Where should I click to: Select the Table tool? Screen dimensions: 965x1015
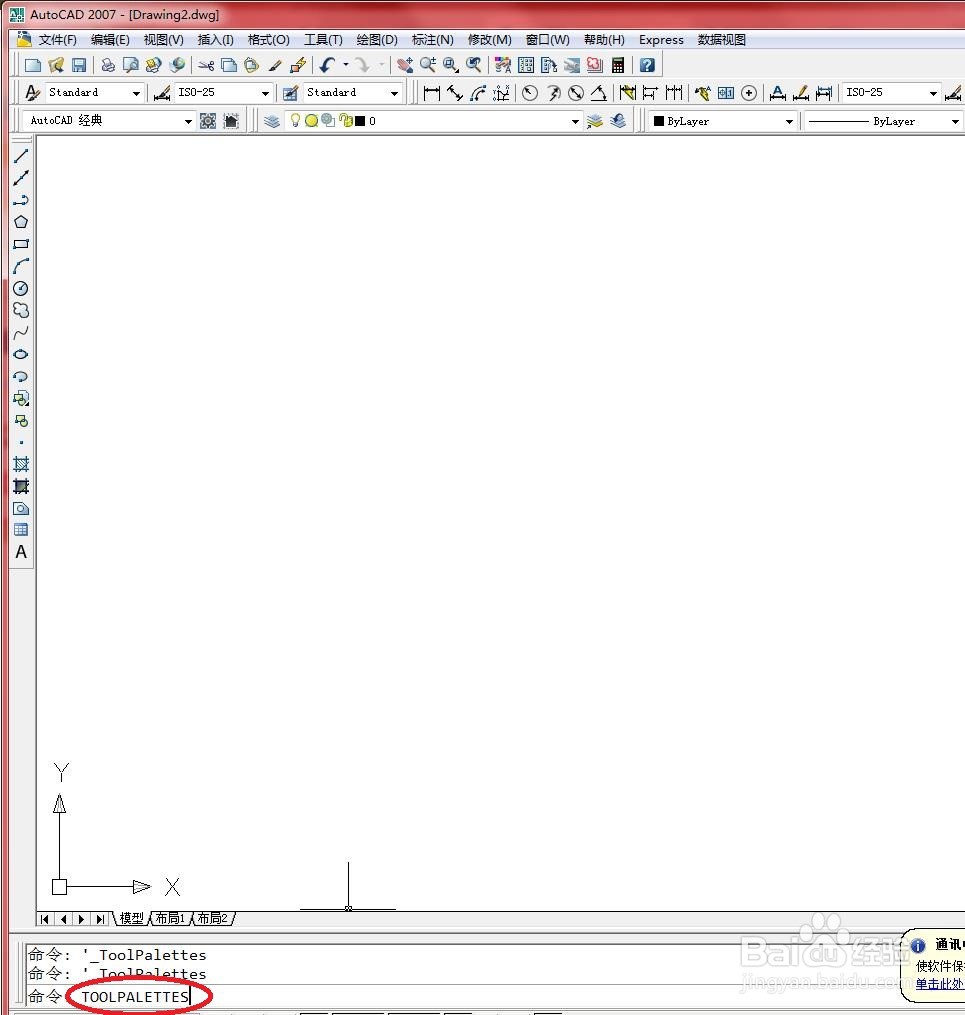pyautogui.click(x=21, y=530)
